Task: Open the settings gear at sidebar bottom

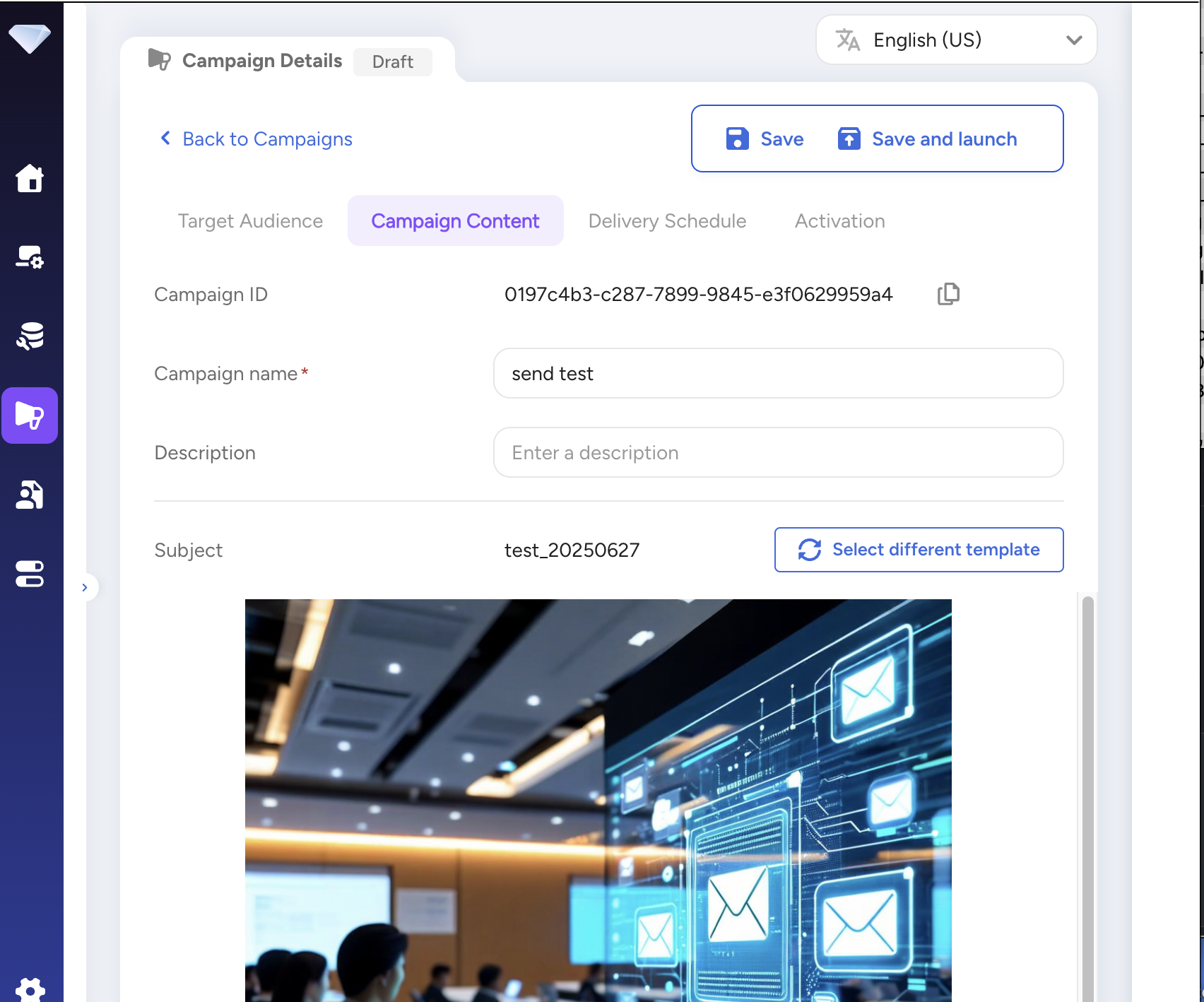Action: 30,989
